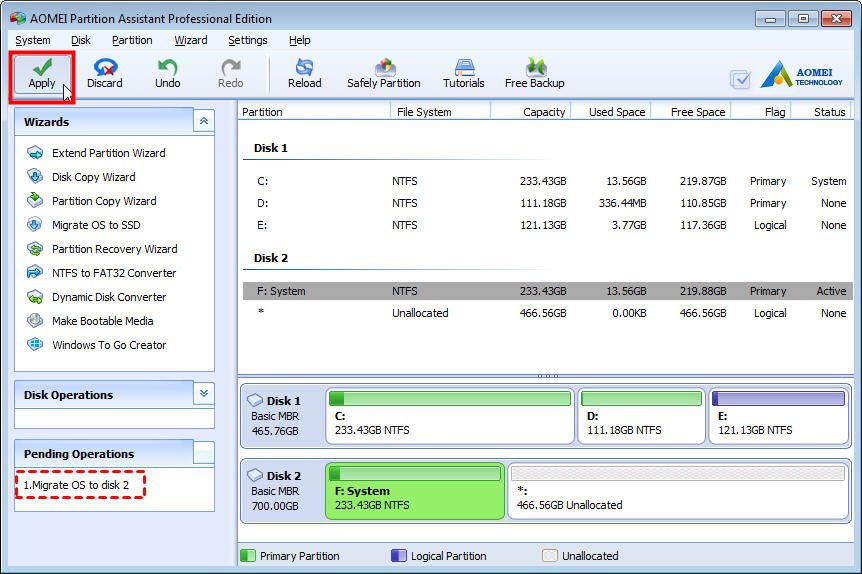862x574 pixels.
Task: Apply the pending operations
Action: pos(42,75)
